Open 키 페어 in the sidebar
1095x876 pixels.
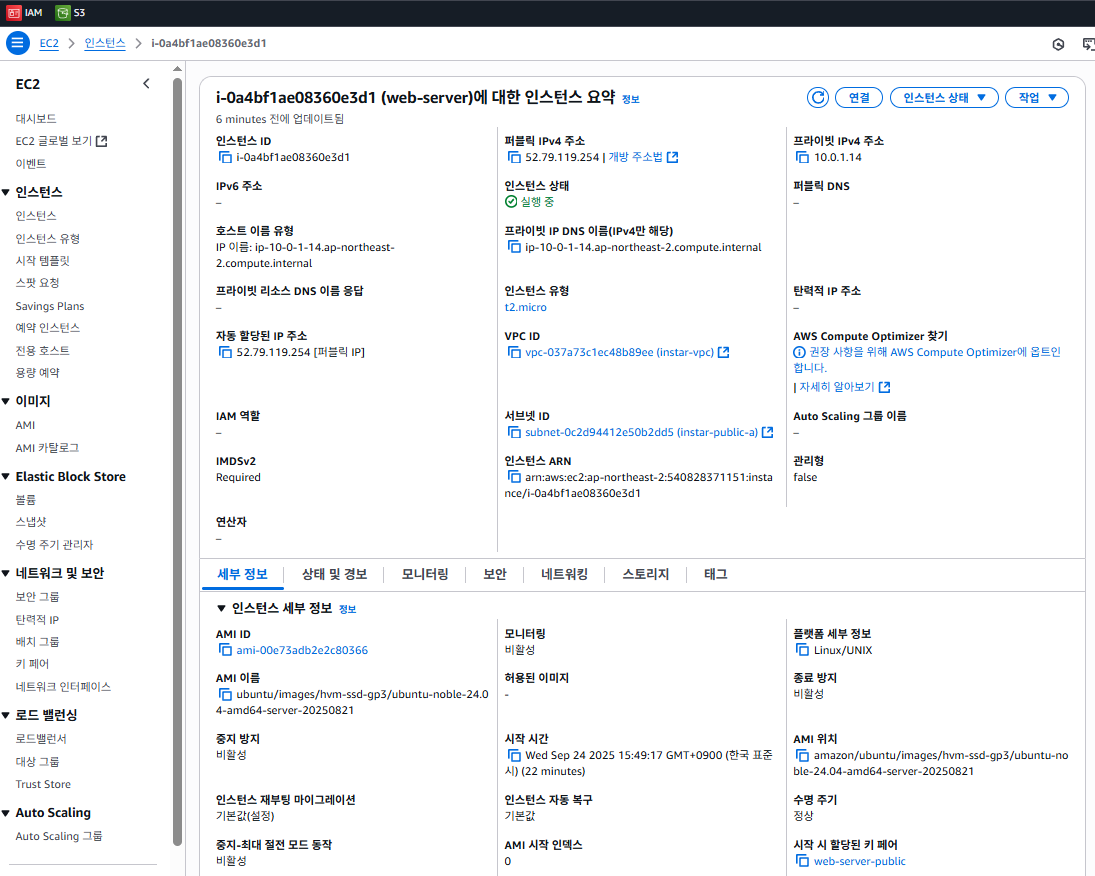32,664
